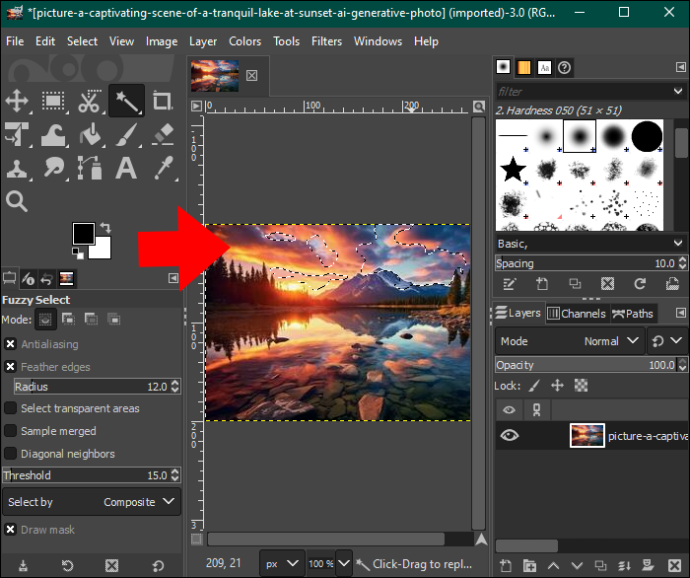Select the Text tool
This screenshot has height=578, width=690.
(126, 168)
